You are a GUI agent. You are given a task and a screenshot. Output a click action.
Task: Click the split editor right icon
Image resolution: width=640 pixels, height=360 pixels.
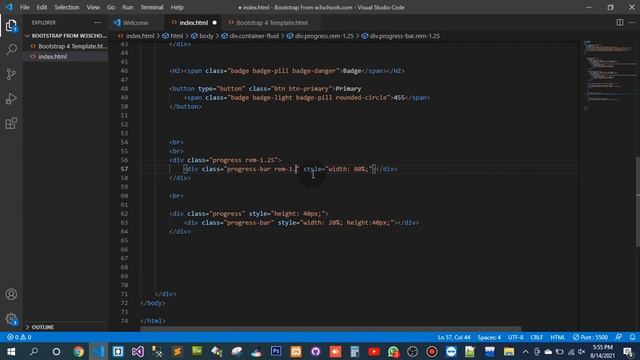(620, 22)
